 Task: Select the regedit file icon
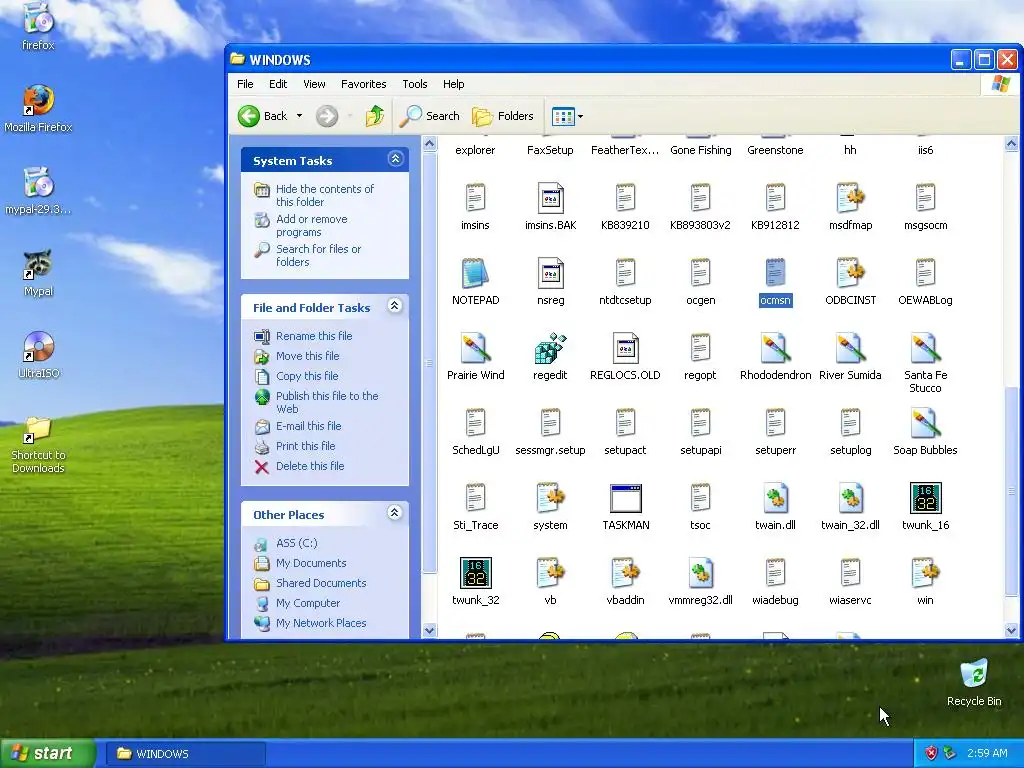(550, 348)
